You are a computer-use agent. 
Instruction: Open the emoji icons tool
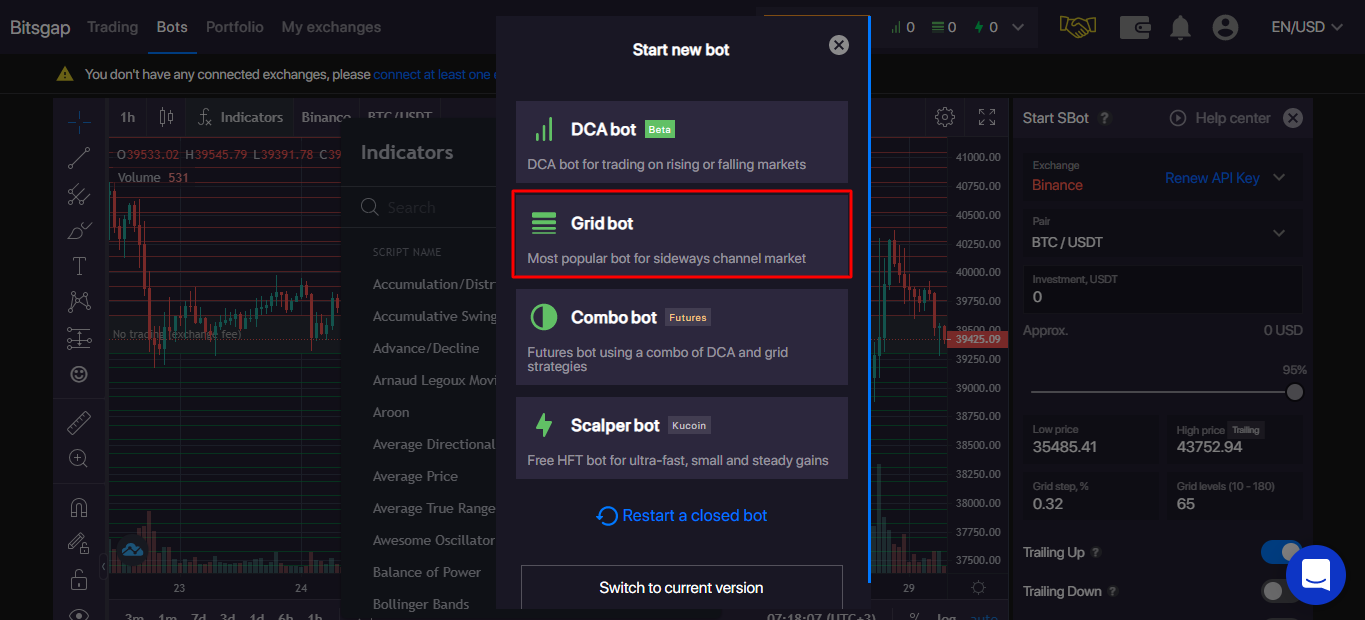79,374
